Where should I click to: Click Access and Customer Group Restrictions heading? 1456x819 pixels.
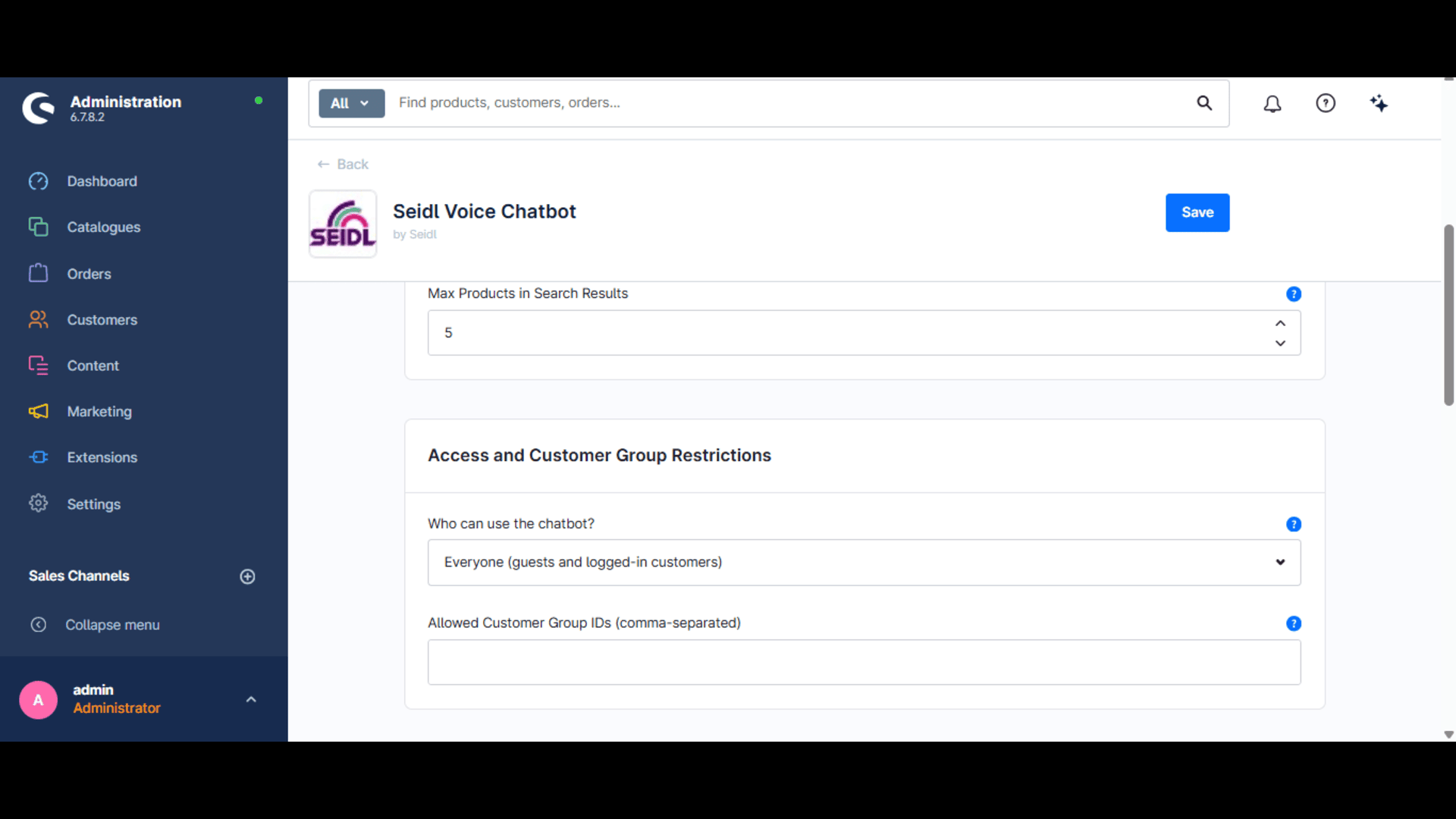tap(599, 455)
